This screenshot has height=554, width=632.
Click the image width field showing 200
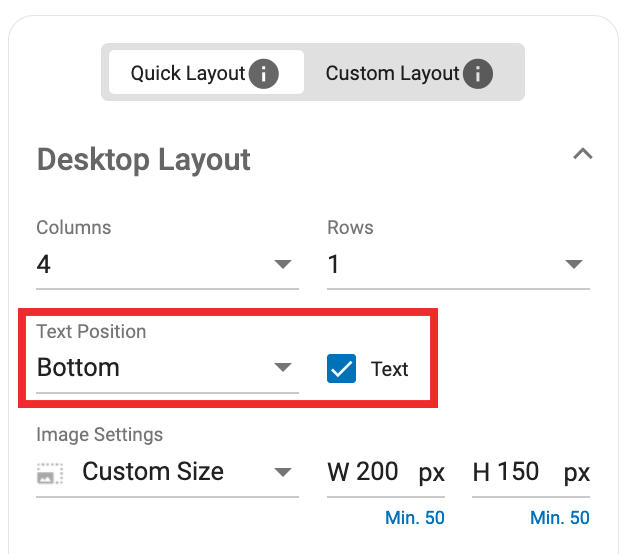377,472
